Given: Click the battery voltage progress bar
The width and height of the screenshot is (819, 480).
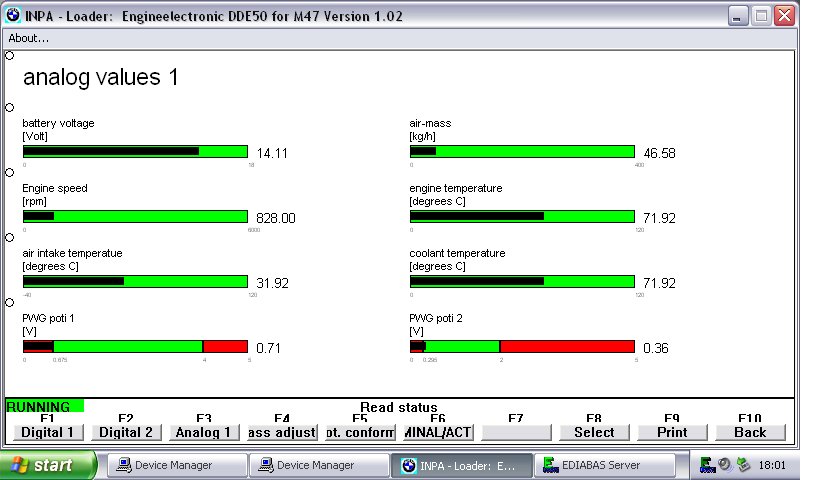Looking at the screenshot, I should 135,151.
